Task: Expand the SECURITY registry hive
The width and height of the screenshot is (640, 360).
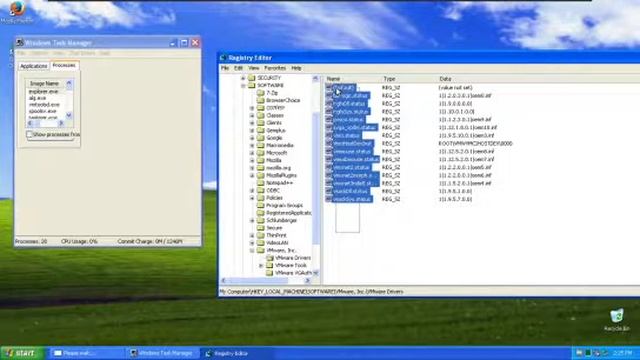Action: click(x=243, y=78)
